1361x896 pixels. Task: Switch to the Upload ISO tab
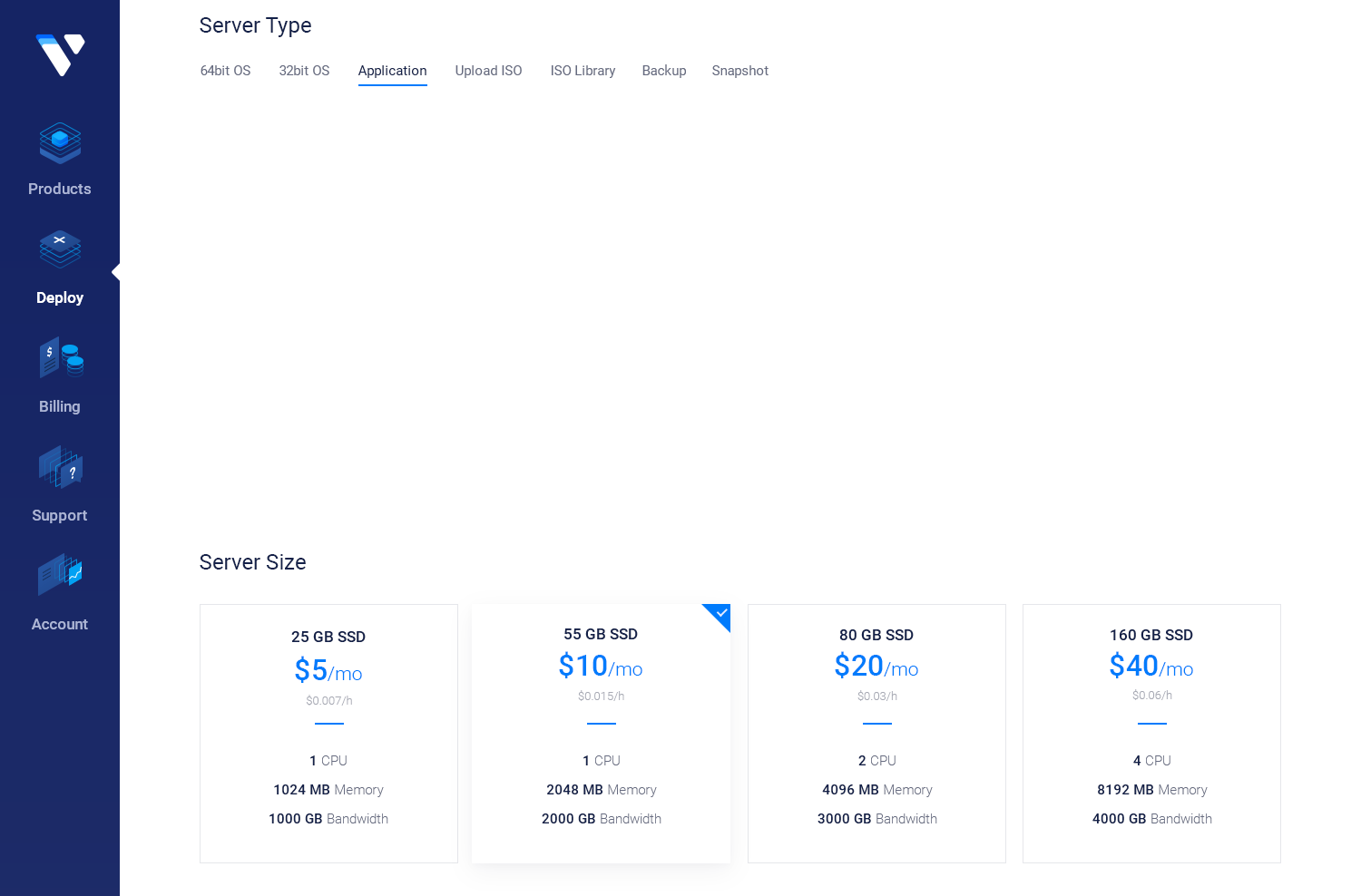point(488,71)
